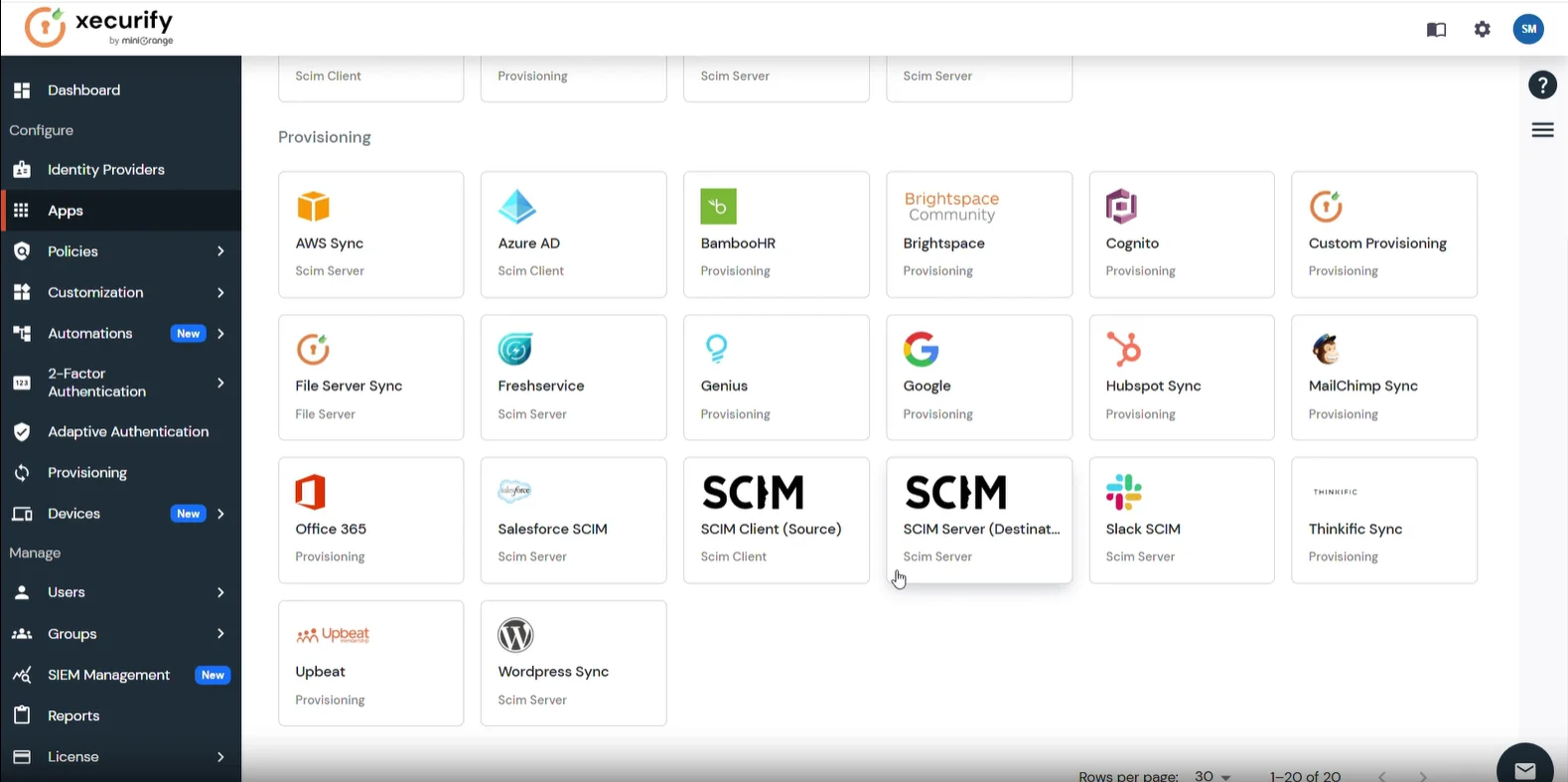This screenshot has width=1568, height=782.
Task: Click the License sidebar label
Action: (73, 757)
